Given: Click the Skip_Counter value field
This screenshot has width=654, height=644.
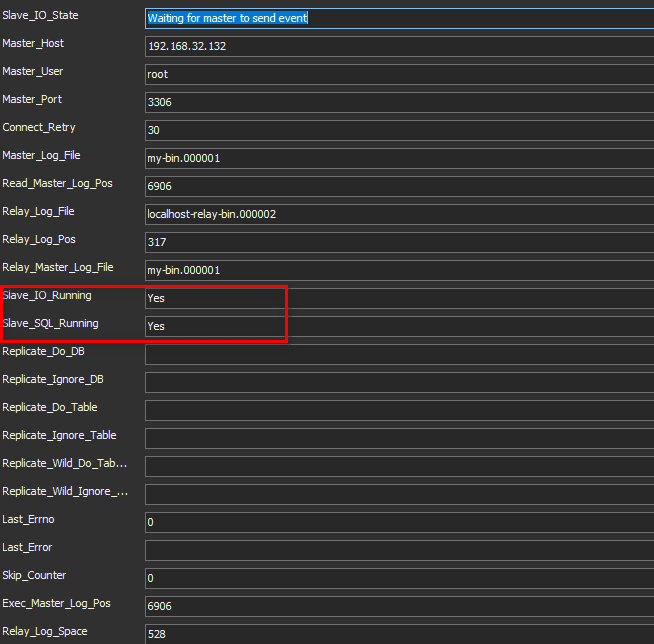Looking at the screenshot, I should pyautogui.click(x=398, y=578).
